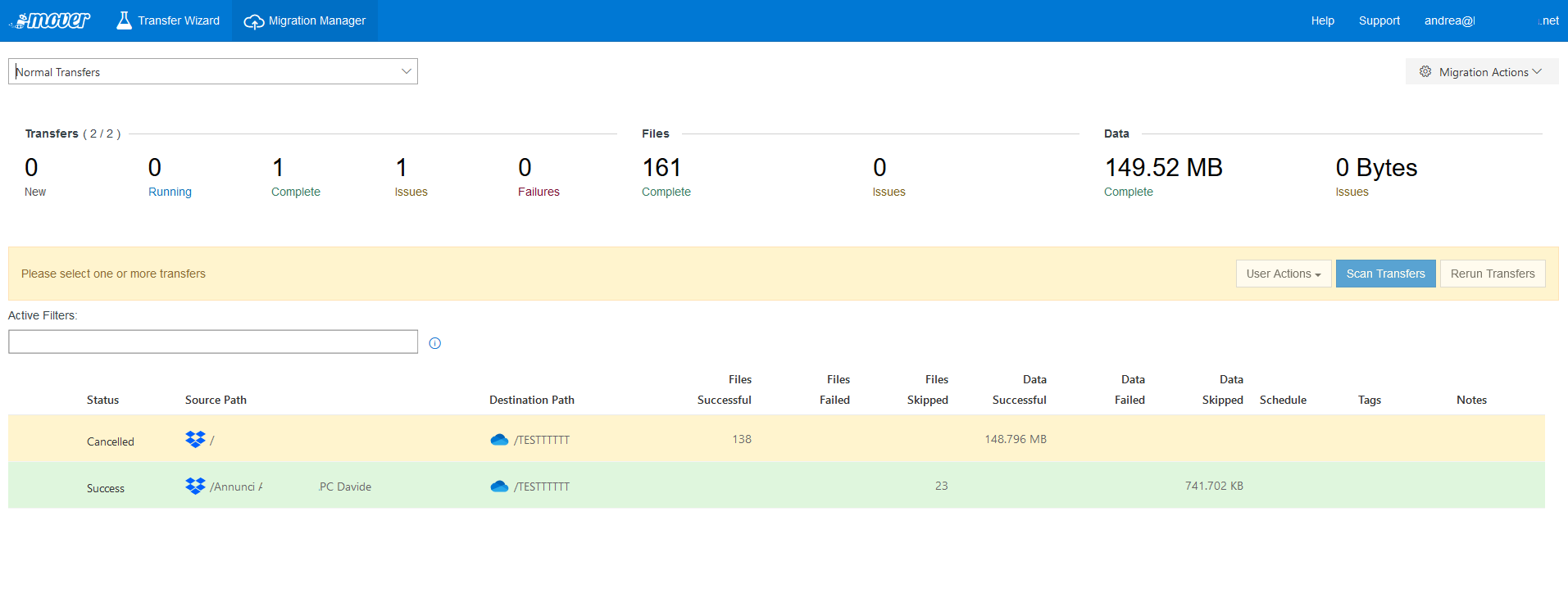Click /TESTTTTTT destination in Cancelled row
The height and width of the screenshot is (602, 1568).
click(542, 440)
